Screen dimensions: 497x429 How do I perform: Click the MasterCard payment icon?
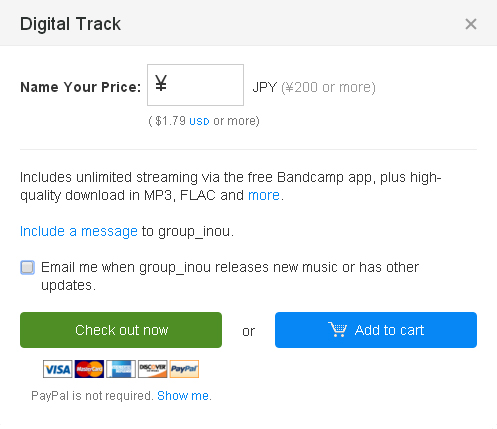(x=89, y=369)
